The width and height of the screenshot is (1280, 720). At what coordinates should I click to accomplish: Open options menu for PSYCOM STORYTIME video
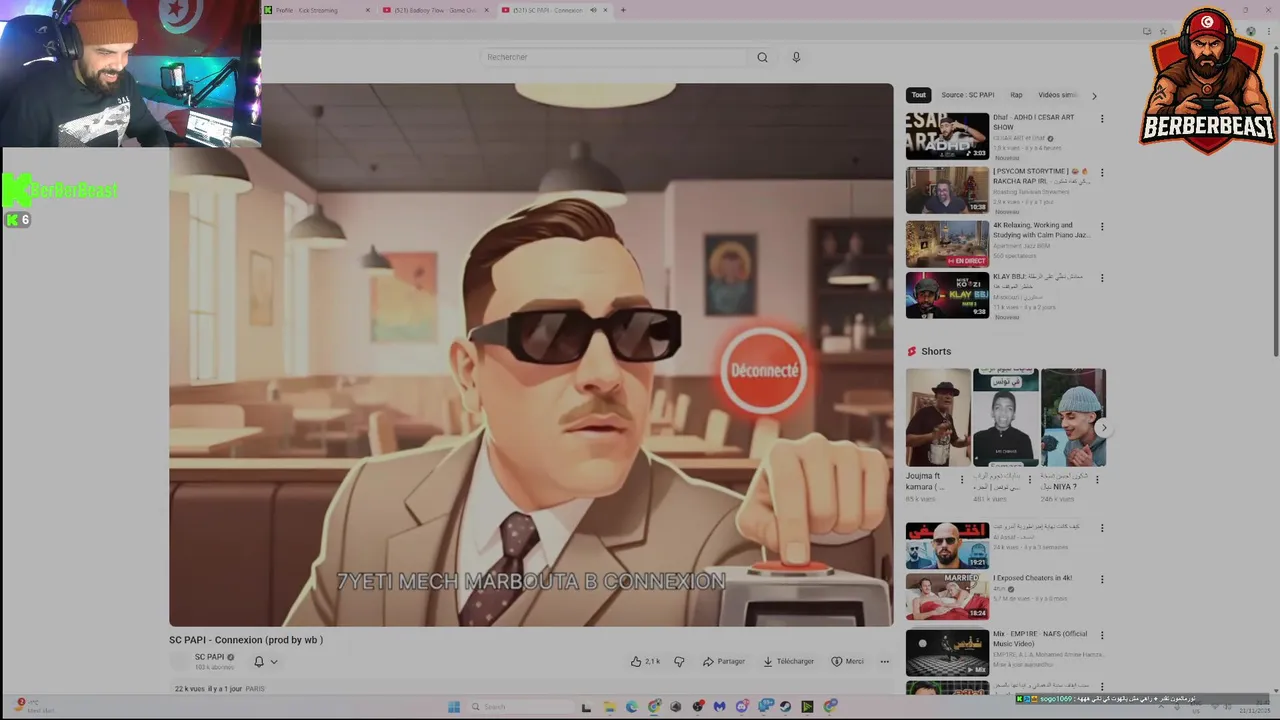tap(1102, 173)
